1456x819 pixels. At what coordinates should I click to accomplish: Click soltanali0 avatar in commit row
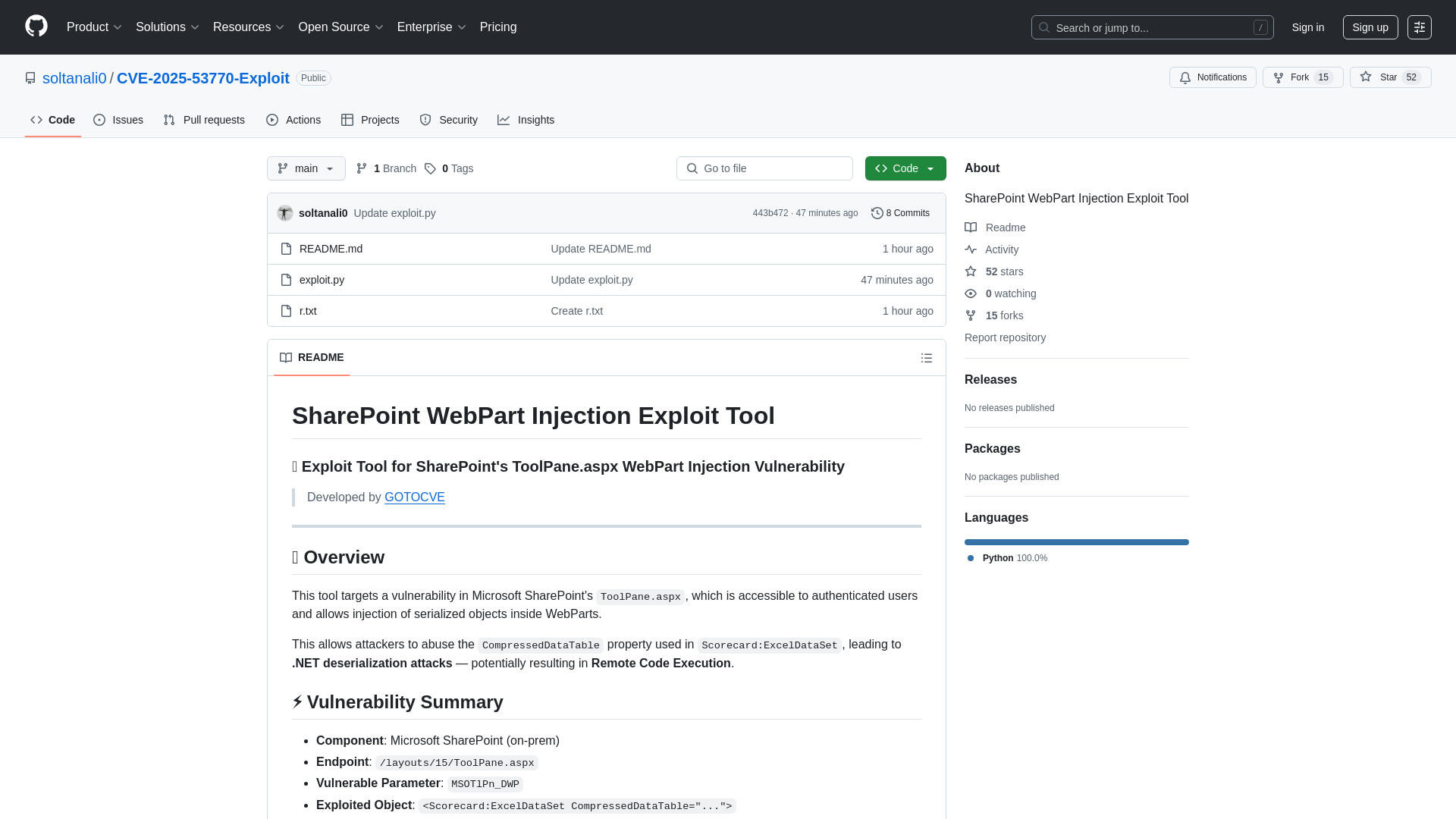pyautogui.click(x=285, y=213)
